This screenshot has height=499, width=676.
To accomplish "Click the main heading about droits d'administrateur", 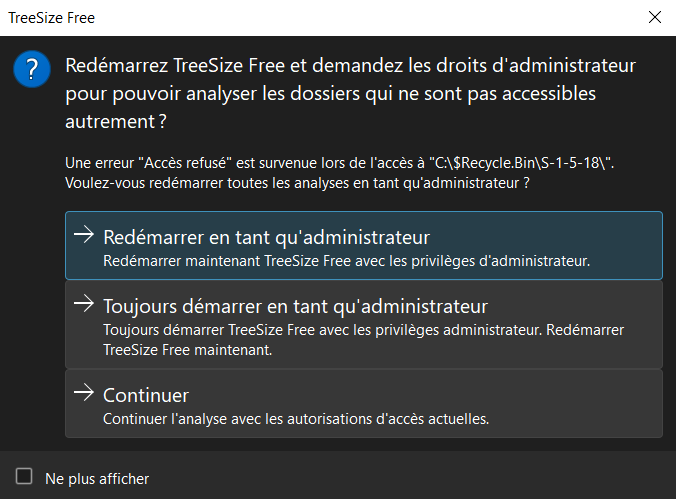I will coord(350,67).
